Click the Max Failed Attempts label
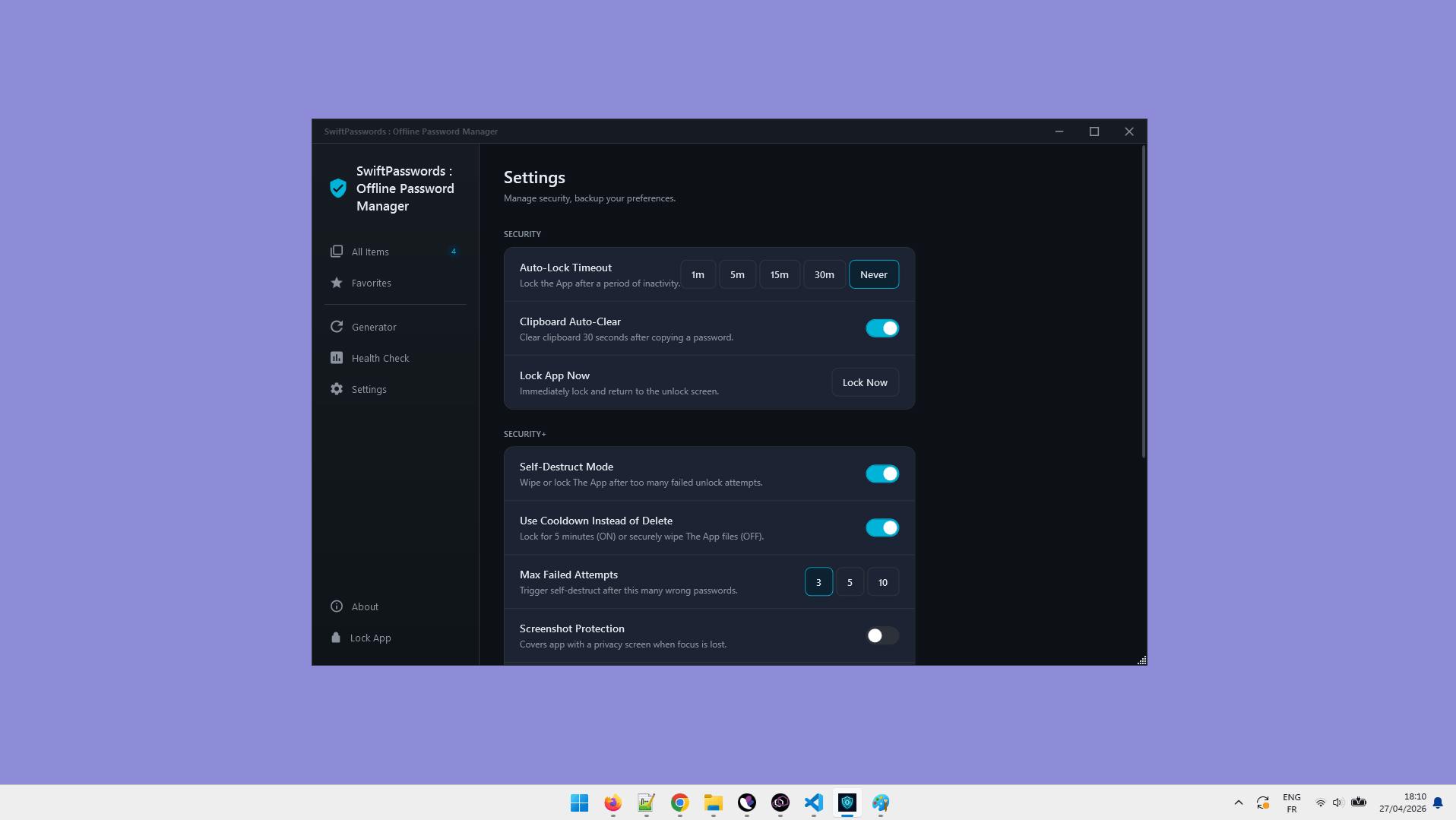The width and height of the screenshot is (1456, 820). point(568,575)
